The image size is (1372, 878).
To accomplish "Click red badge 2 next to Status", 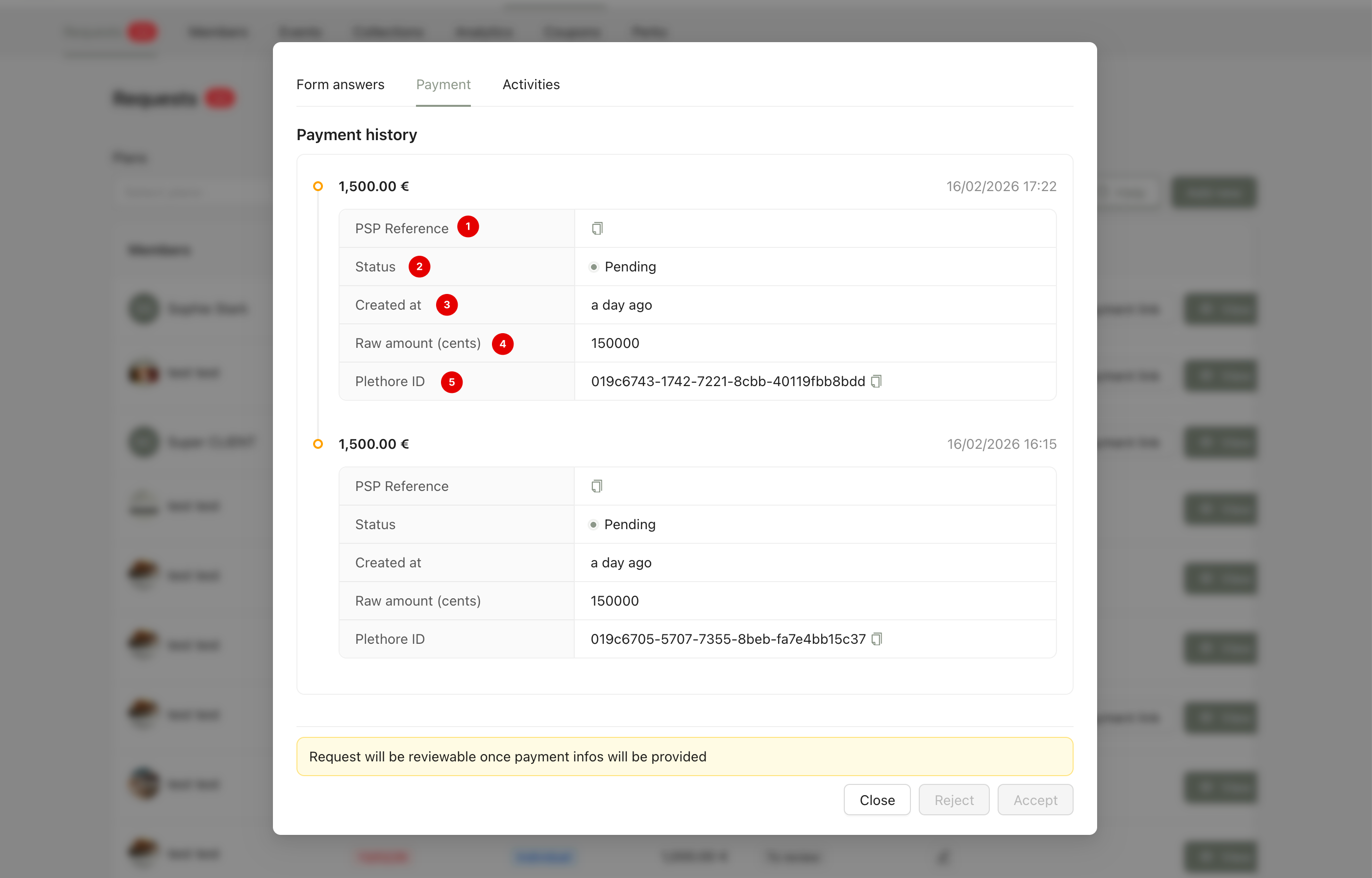I will tap(419, 267).
